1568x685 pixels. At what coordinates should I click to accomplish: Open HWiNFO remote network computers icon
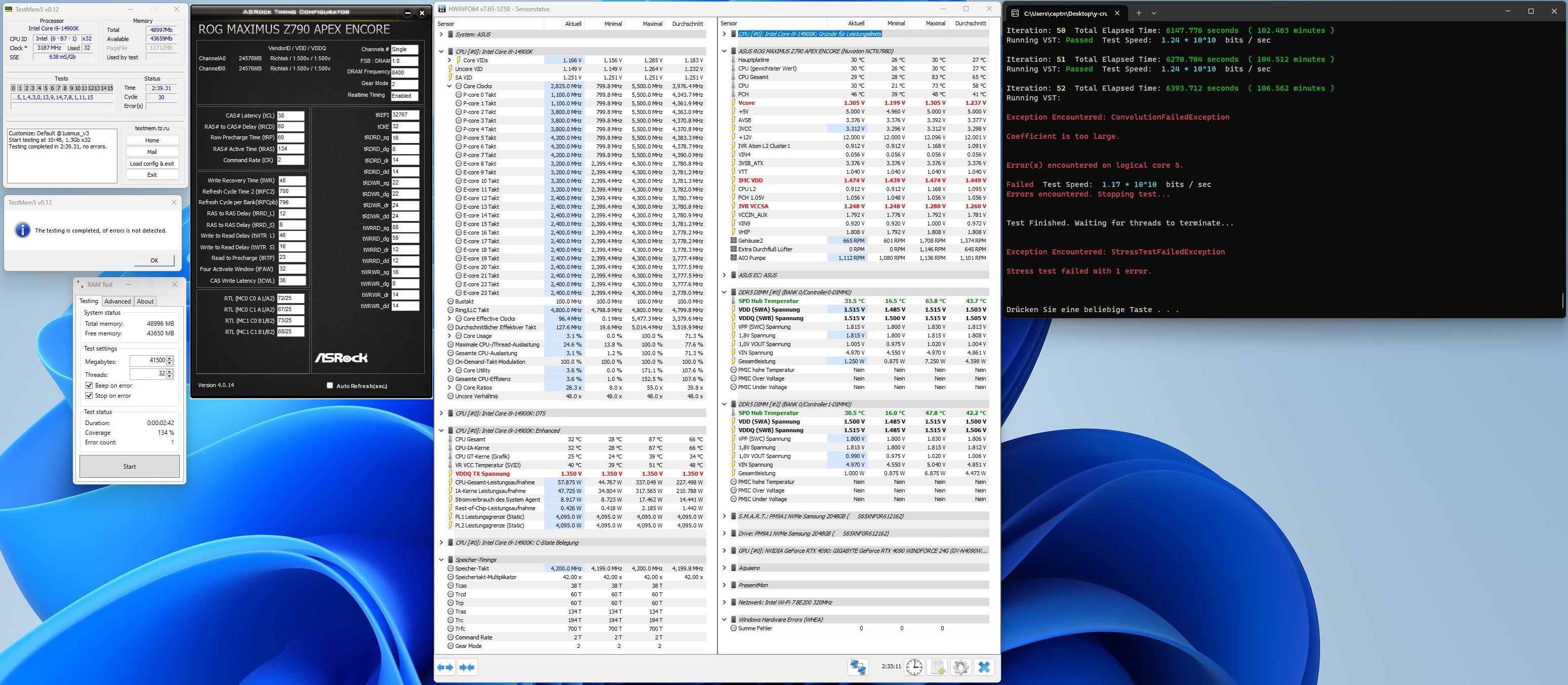858,667
